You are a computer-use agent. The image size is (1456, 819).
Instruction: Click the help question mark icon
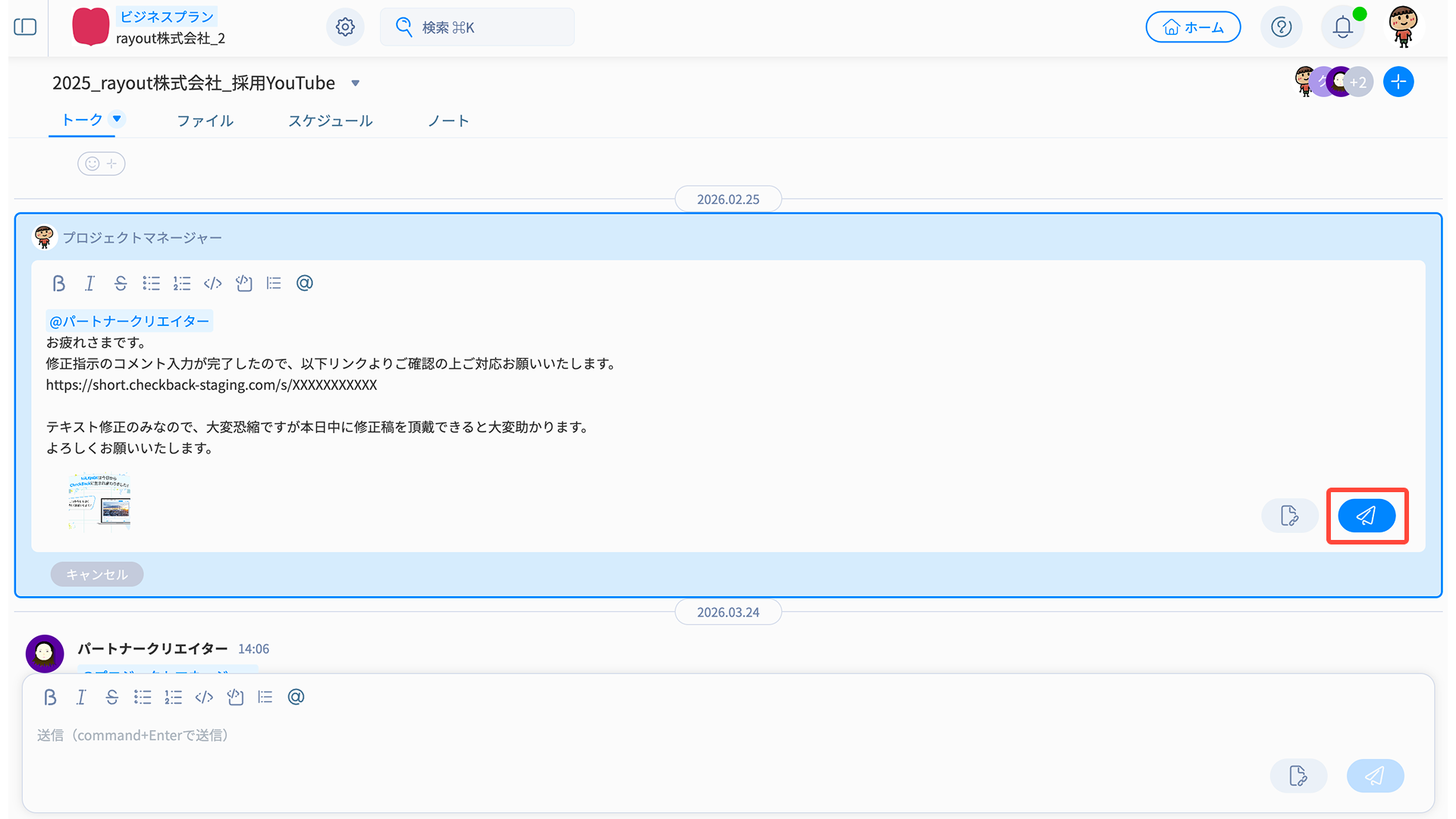pos(1281,27)
